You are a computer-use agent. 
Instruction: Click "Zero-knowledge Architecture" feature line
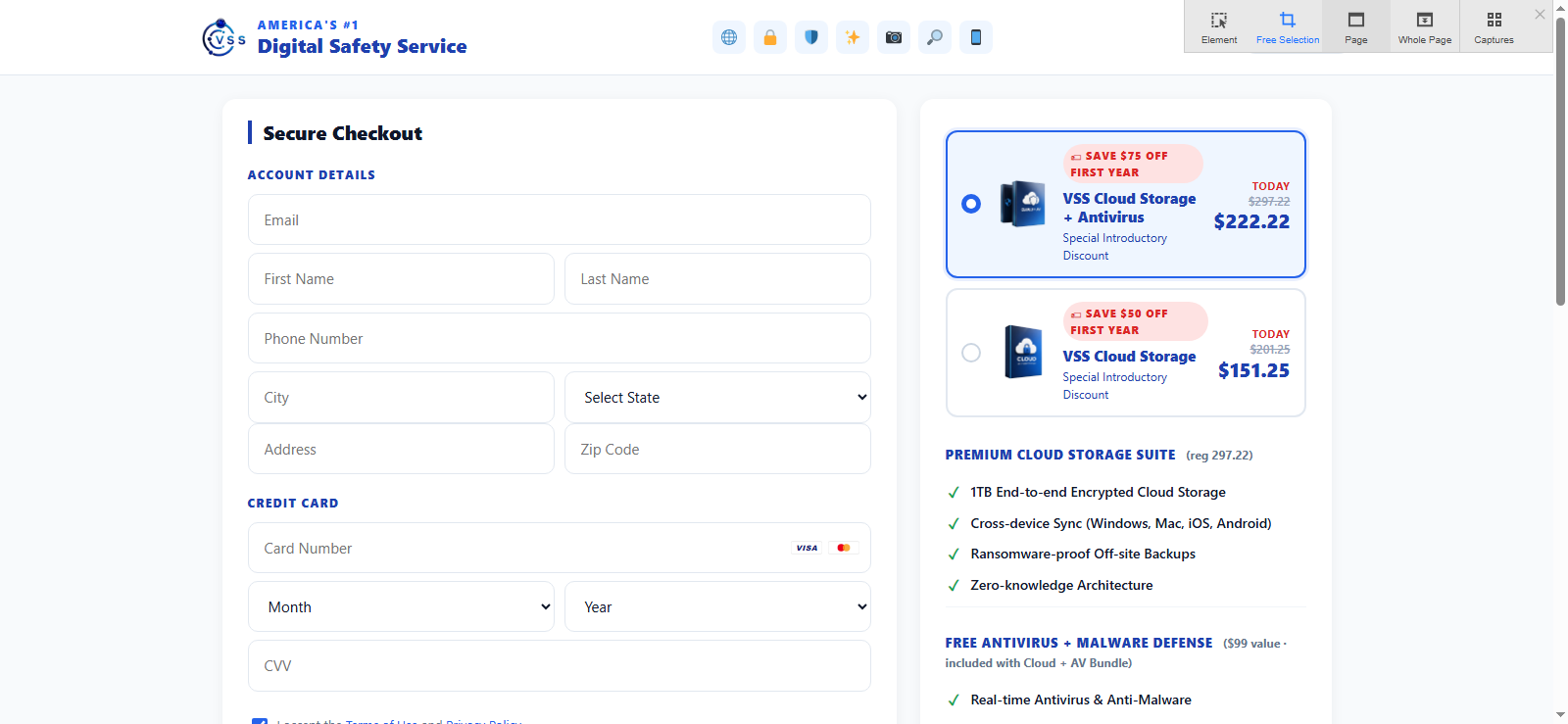(x=1061, y=585)
